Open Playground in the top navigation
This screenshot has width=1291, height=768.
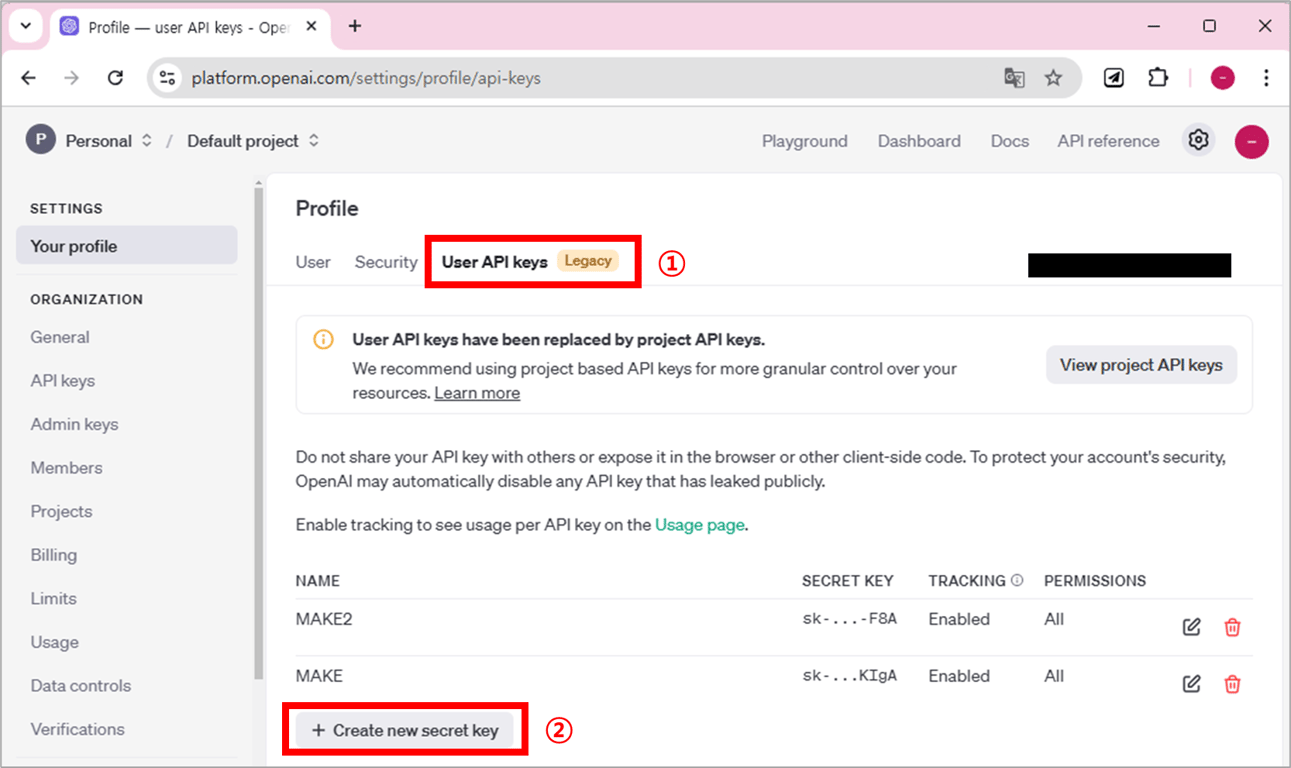805,141
